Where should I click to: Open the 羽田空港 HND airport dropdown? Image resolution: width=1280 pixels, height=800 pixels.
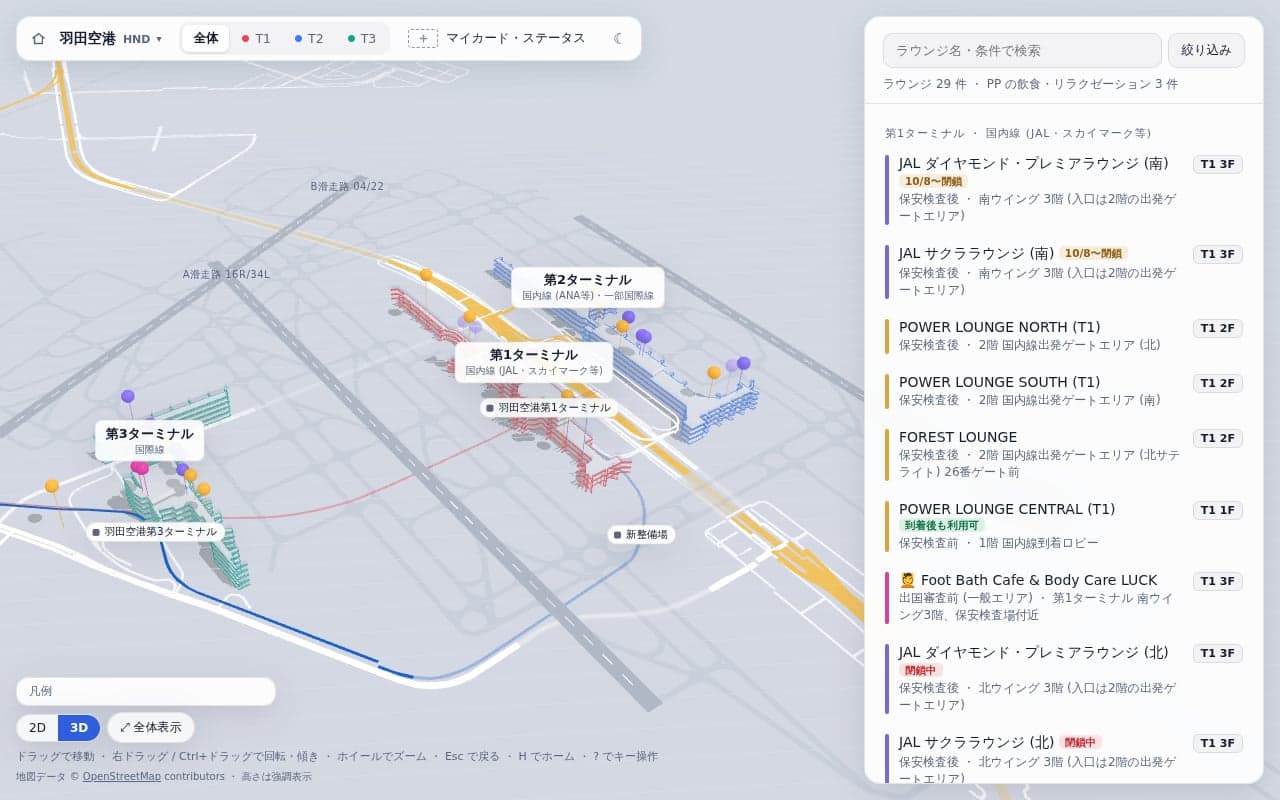[x=110, y=39]
